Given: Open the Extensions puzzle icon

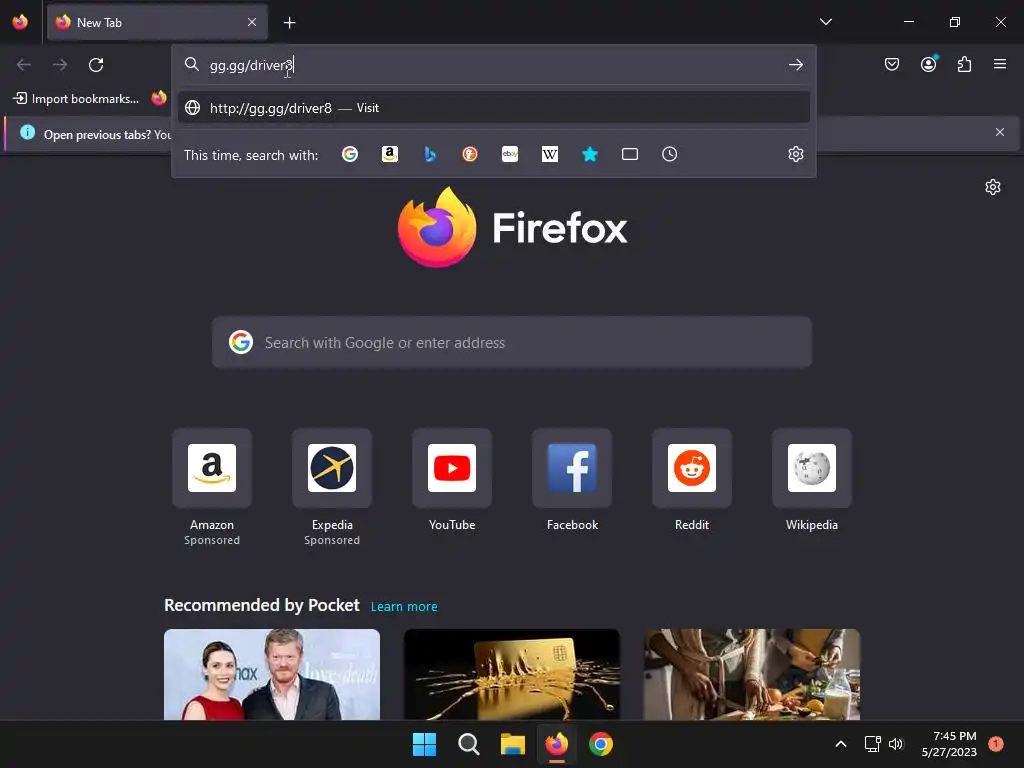Looking at the screenshot, I should tap(964, 64).
